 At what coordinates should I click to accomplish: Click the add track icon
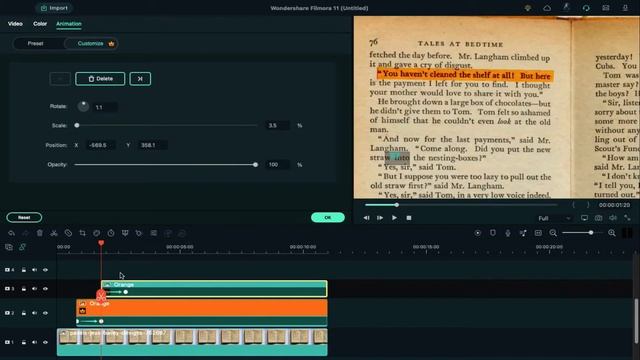(x=9, y=247)
